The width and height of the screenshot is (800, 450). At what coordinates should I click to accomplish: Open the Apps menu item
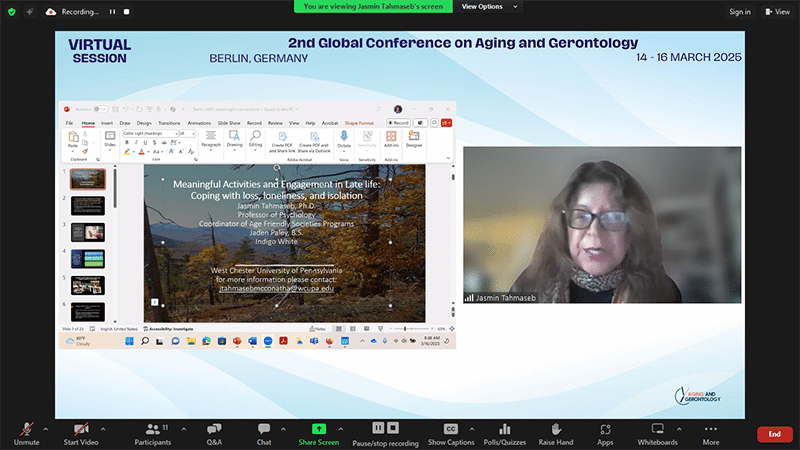point(605,428)
